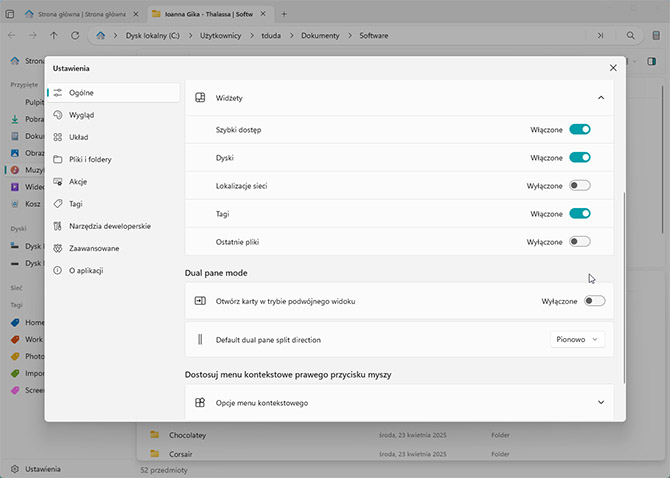Viewport: 670px width, 478px height.
Task: Enable the Lokalizacje sieci widget toggle
Action: click(579, 186)
